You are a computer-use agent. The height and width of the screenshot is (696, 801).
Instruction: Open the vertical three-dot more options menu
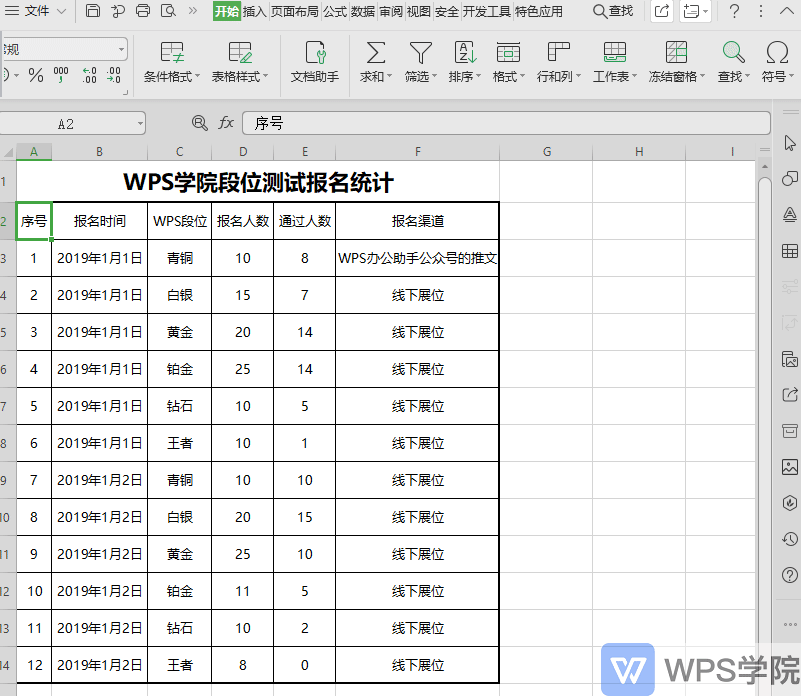coord(761,11)
